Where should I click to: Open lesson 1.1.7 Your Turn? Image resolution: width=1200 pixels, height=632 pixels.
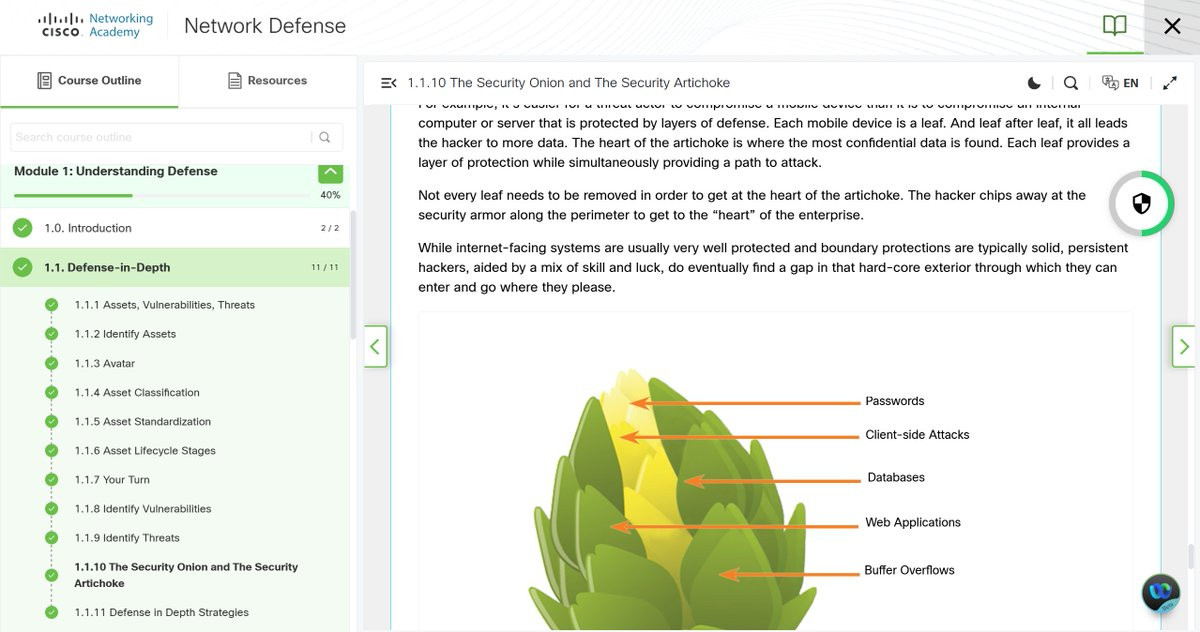(112, 479)
